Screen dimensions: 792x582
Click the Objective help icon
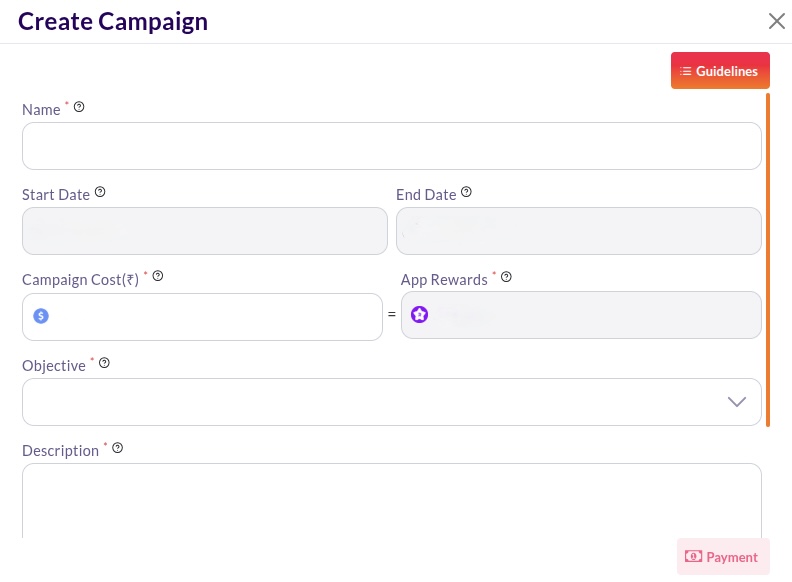coord(104,363)
